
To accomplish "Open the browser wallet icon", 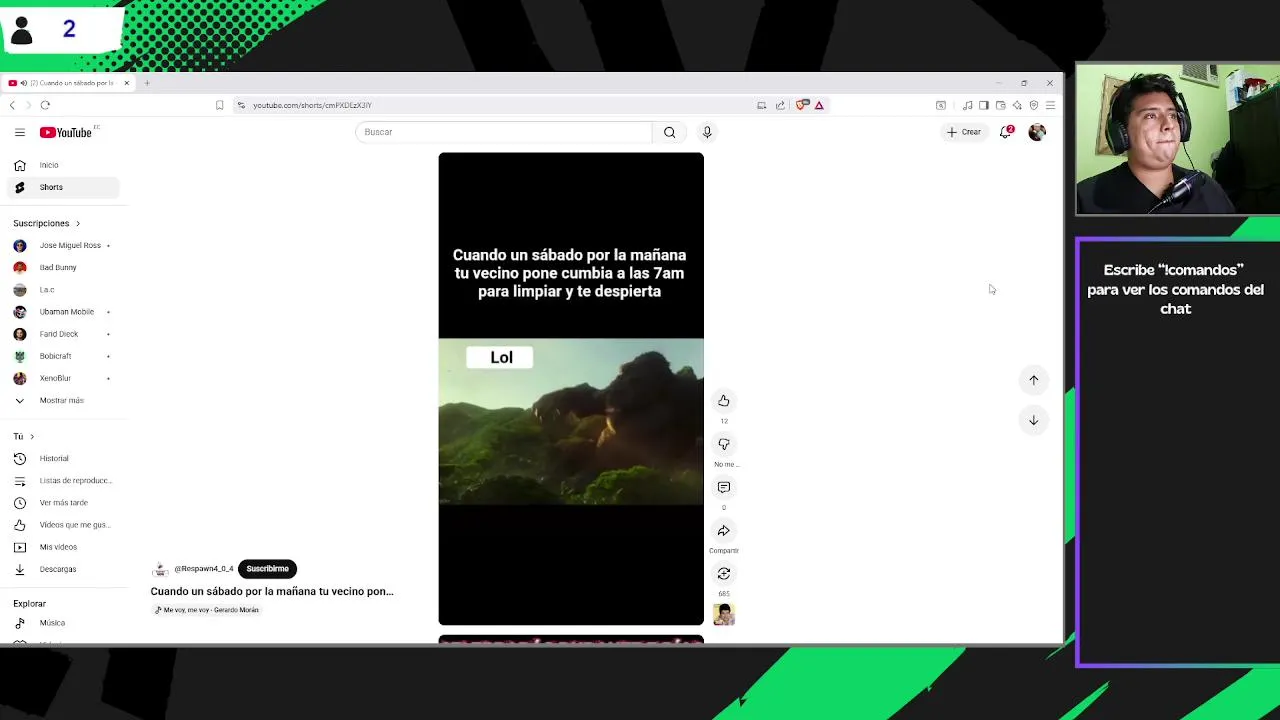I will [1000, 105].
